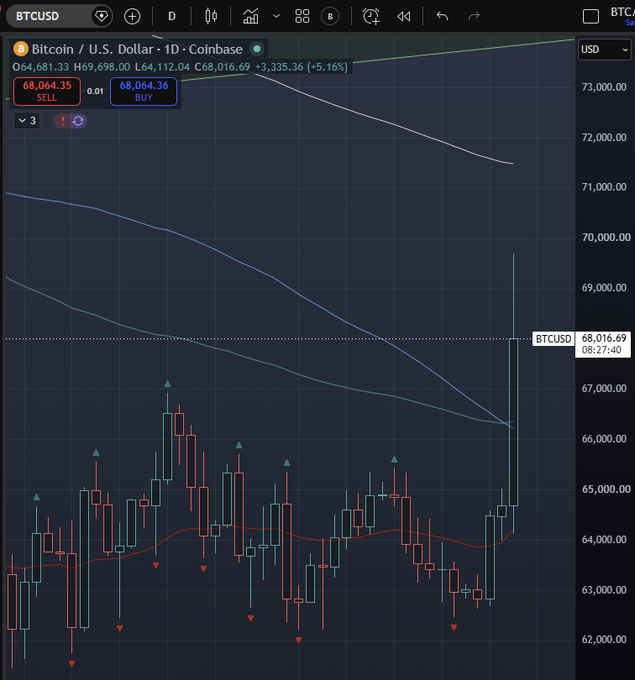This screenshot has width=635, height=680.
Task: Click the red exclamation warning icon
Action: tap(63, 121)
